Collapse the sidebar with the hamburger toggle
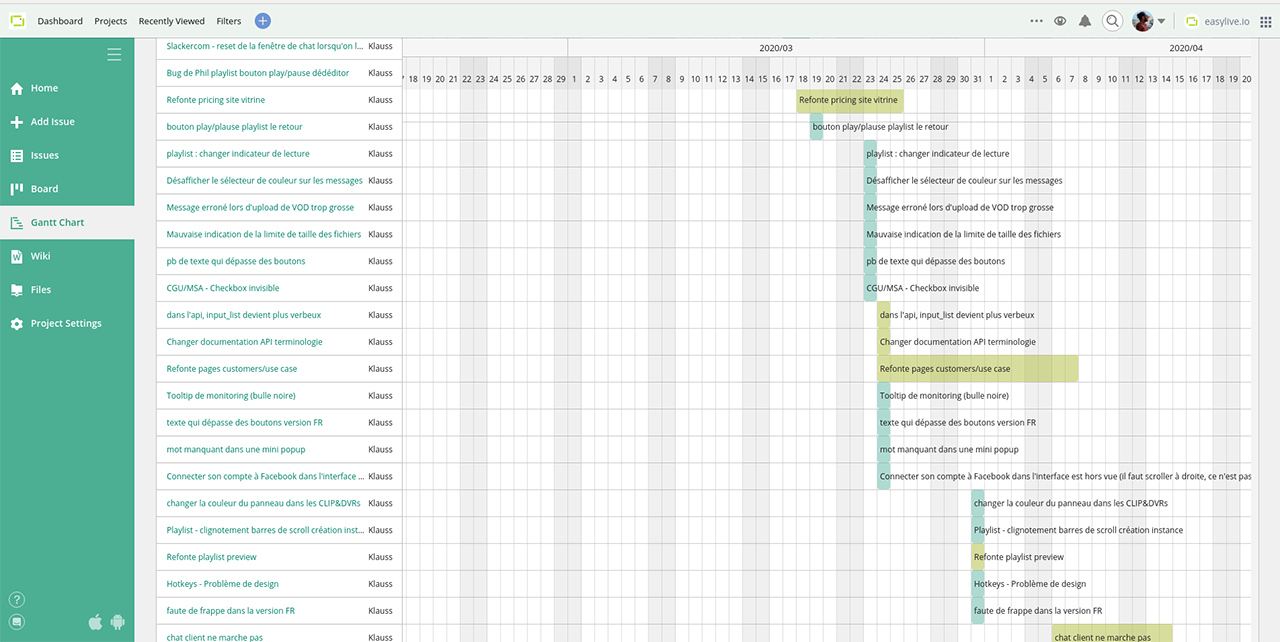This screenshot has width=1280, height=642. [x=114, y=54]
